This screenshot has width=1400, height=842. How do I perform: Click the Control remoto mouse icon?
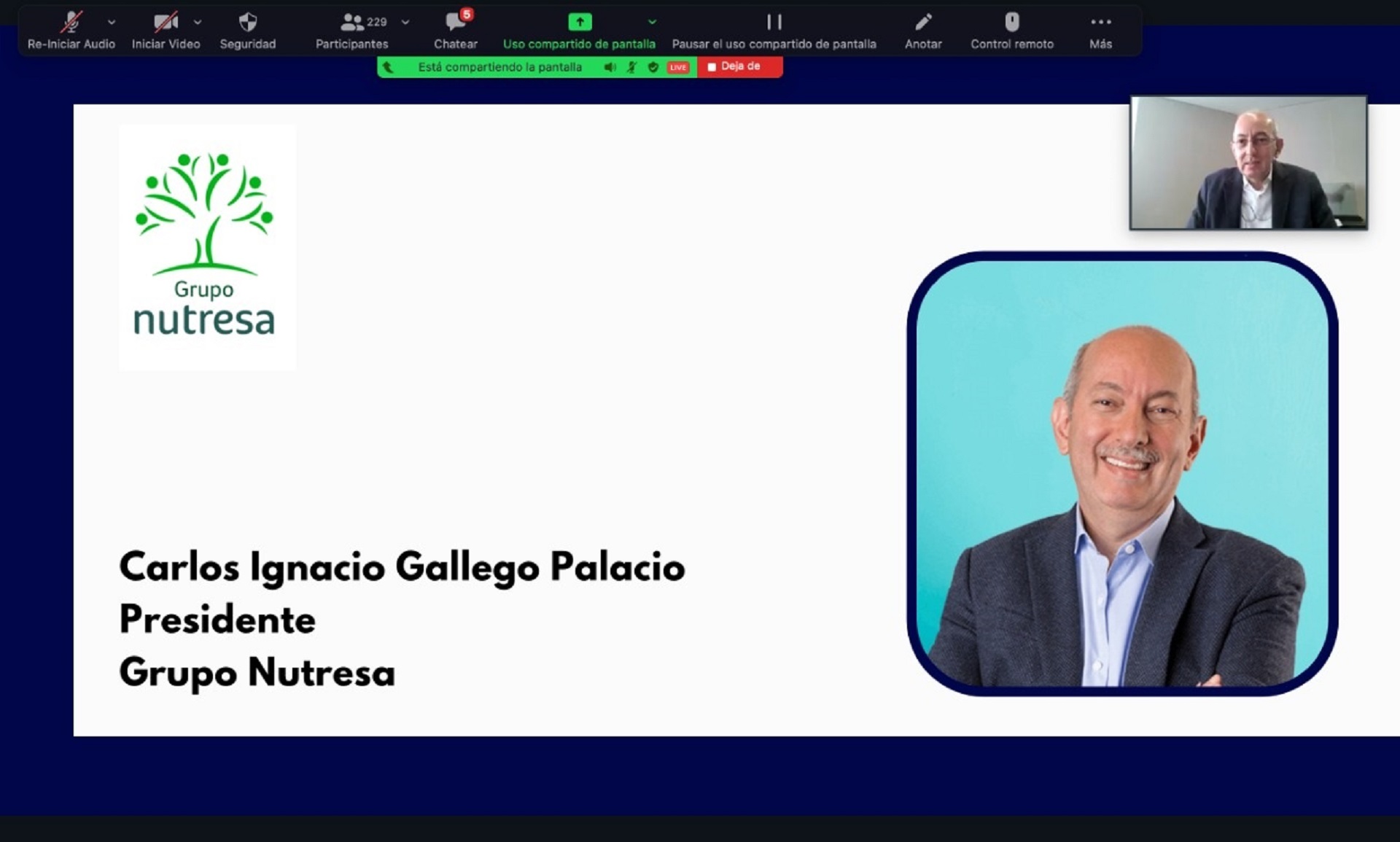pyautogui.click(x=1012, y=22)
